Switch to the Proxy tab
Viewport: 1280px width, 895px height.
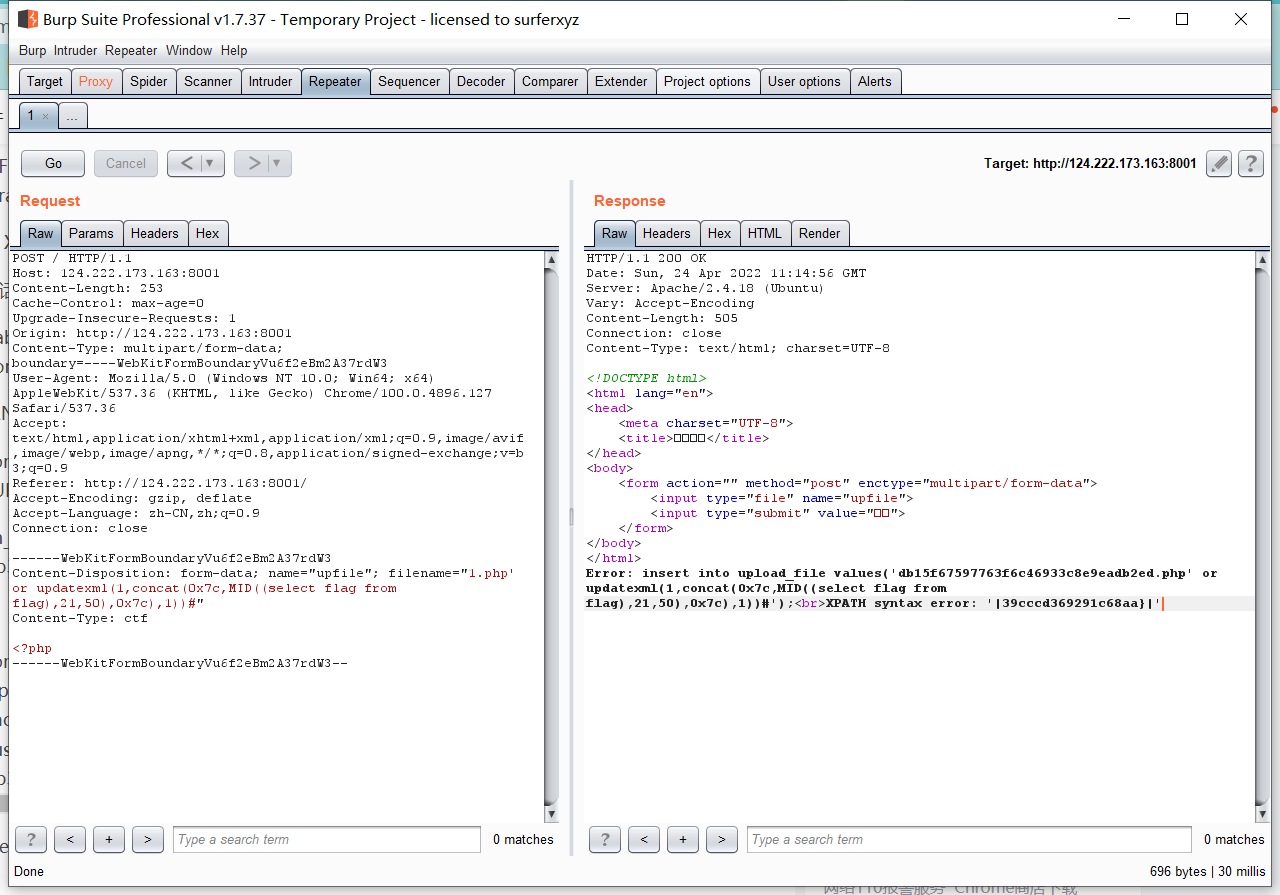[96, 82]
